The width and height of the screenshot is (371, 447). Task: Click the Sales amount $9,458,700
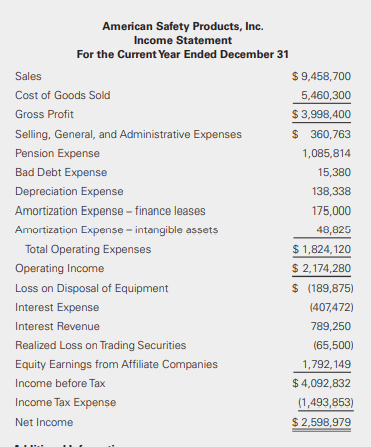coord(321,76)
